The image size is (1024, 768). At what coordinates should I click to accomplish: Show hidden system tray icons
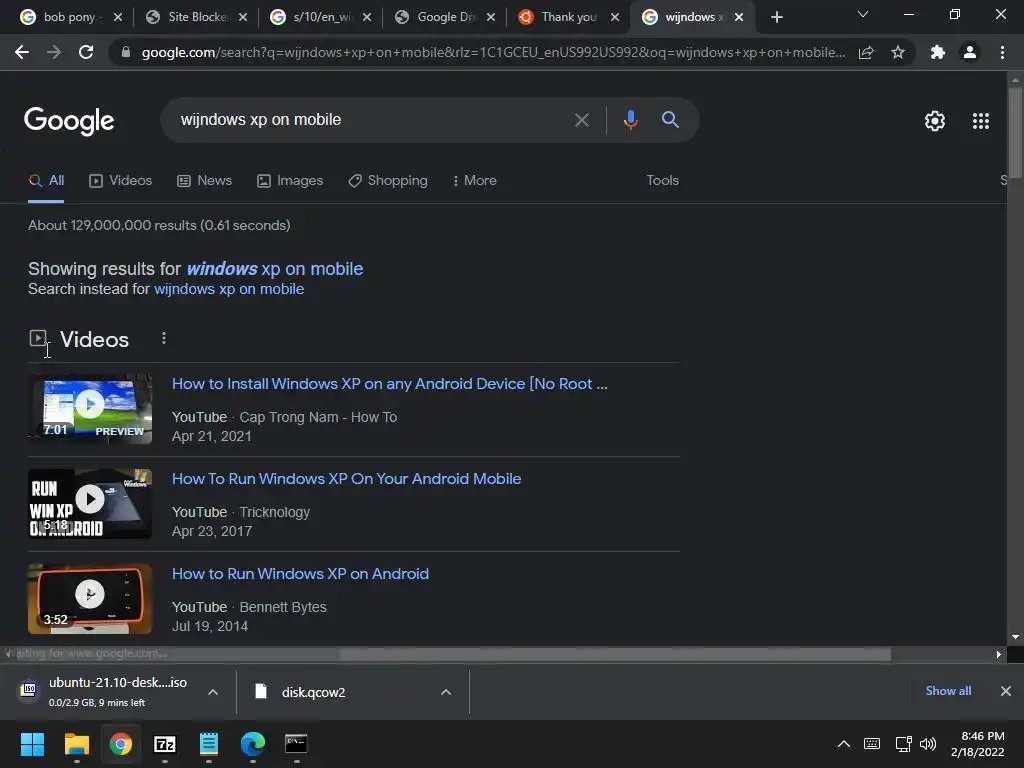point(844,744)
